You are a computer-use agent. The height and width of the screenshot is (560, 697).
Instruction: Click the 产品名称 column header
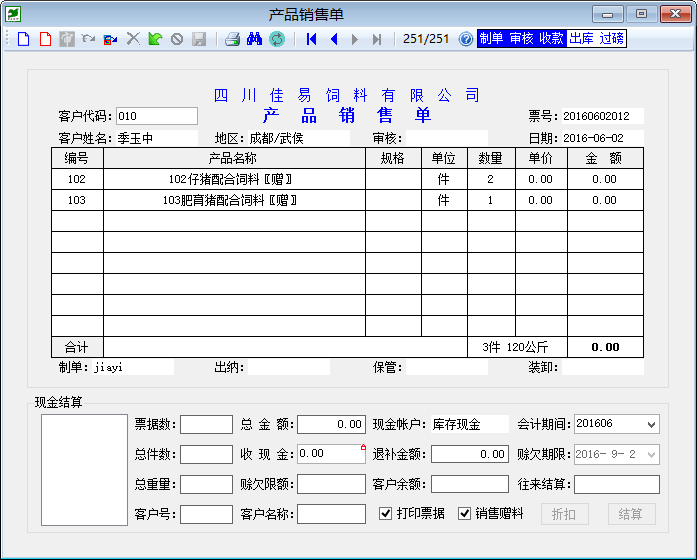coord(234,158)
